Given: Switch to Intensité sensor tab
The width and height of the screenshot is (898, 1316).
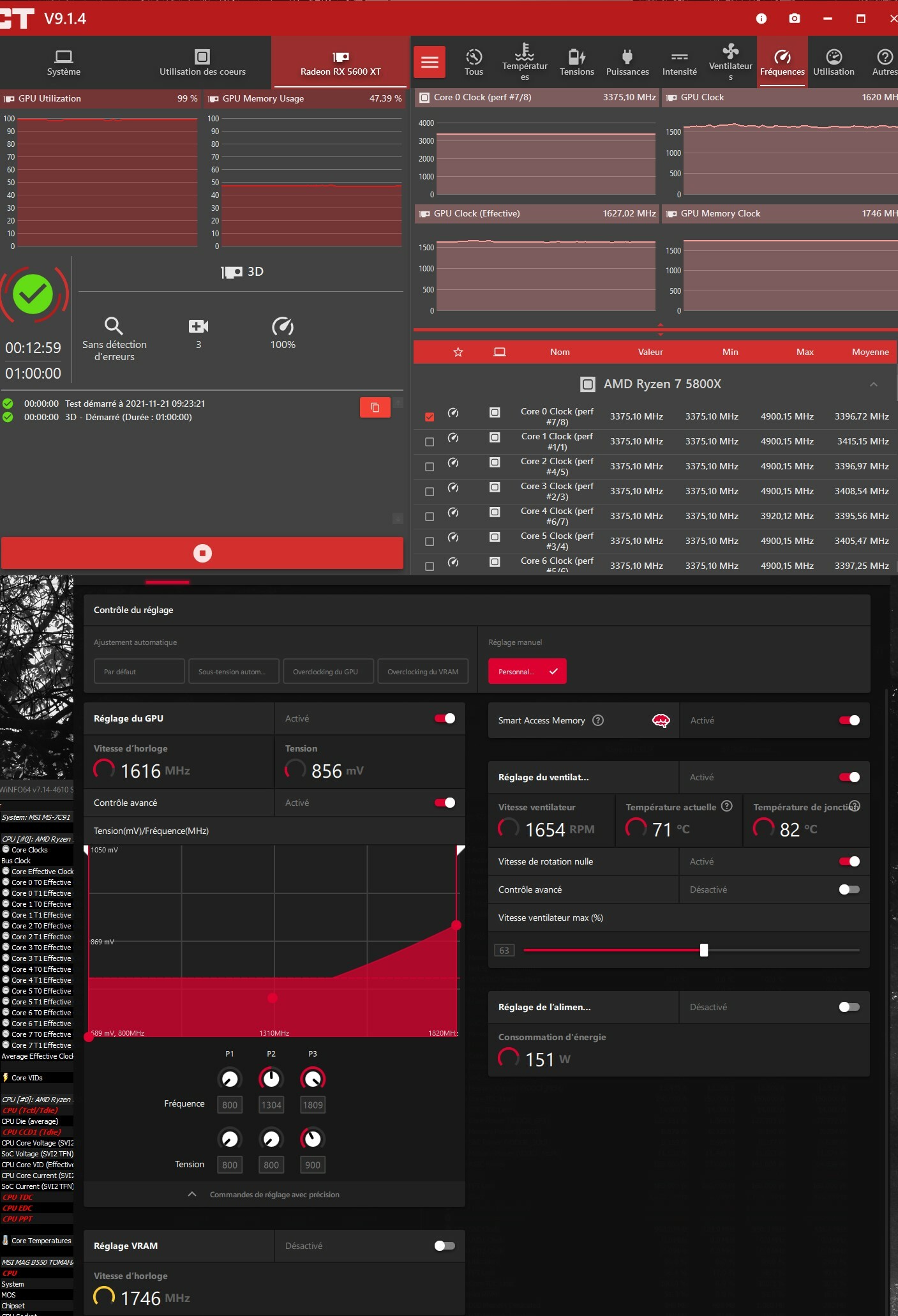Looking at the screenshot, I should (680, 63).
